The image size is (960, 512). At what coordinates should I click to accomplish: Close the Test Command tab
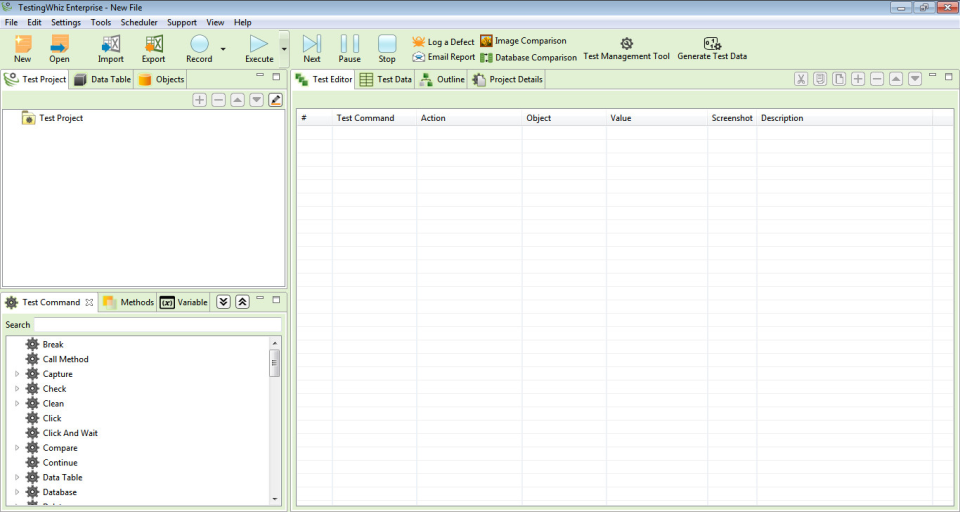coord(89,303)
